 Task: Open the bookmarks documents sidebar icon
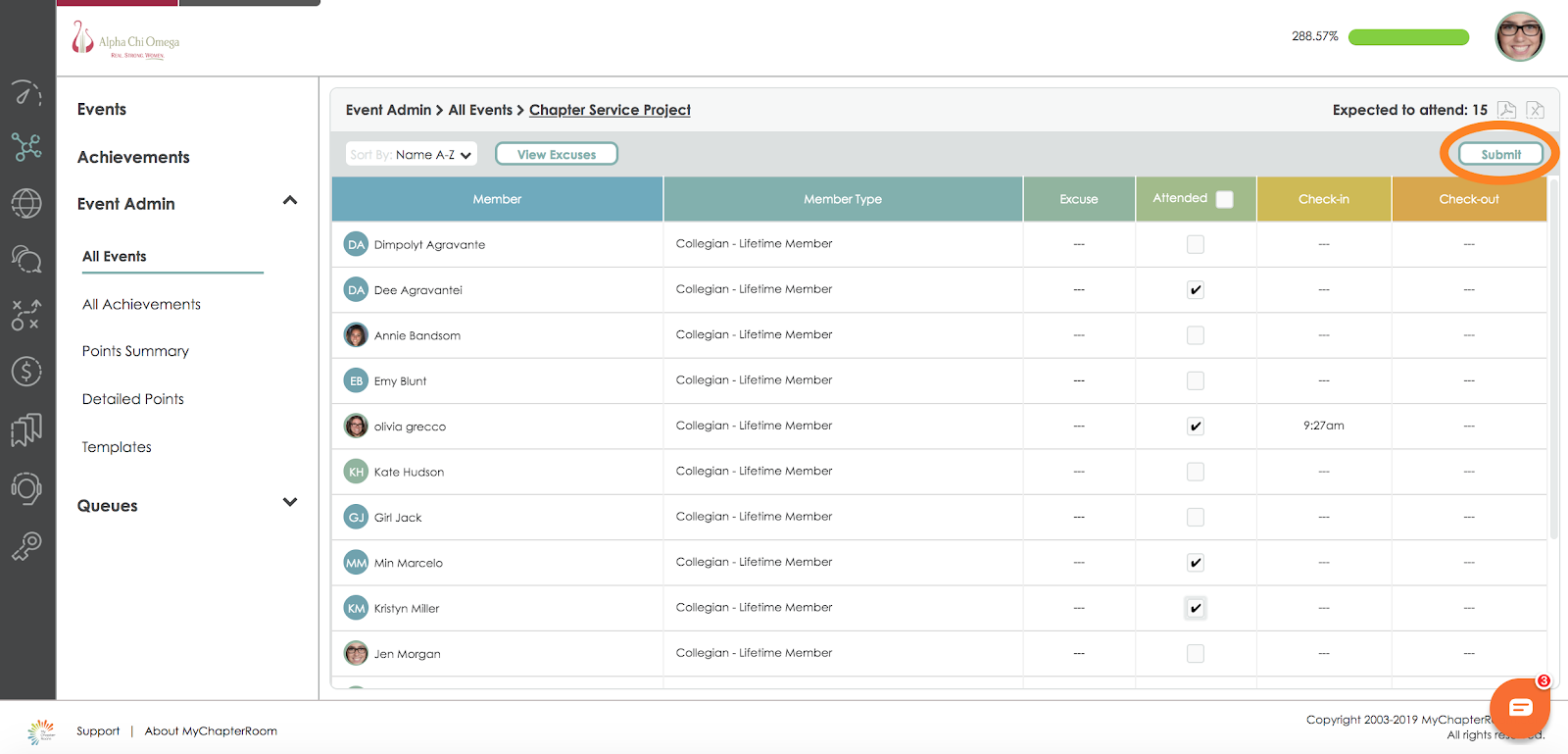click(x=26, y=429)
